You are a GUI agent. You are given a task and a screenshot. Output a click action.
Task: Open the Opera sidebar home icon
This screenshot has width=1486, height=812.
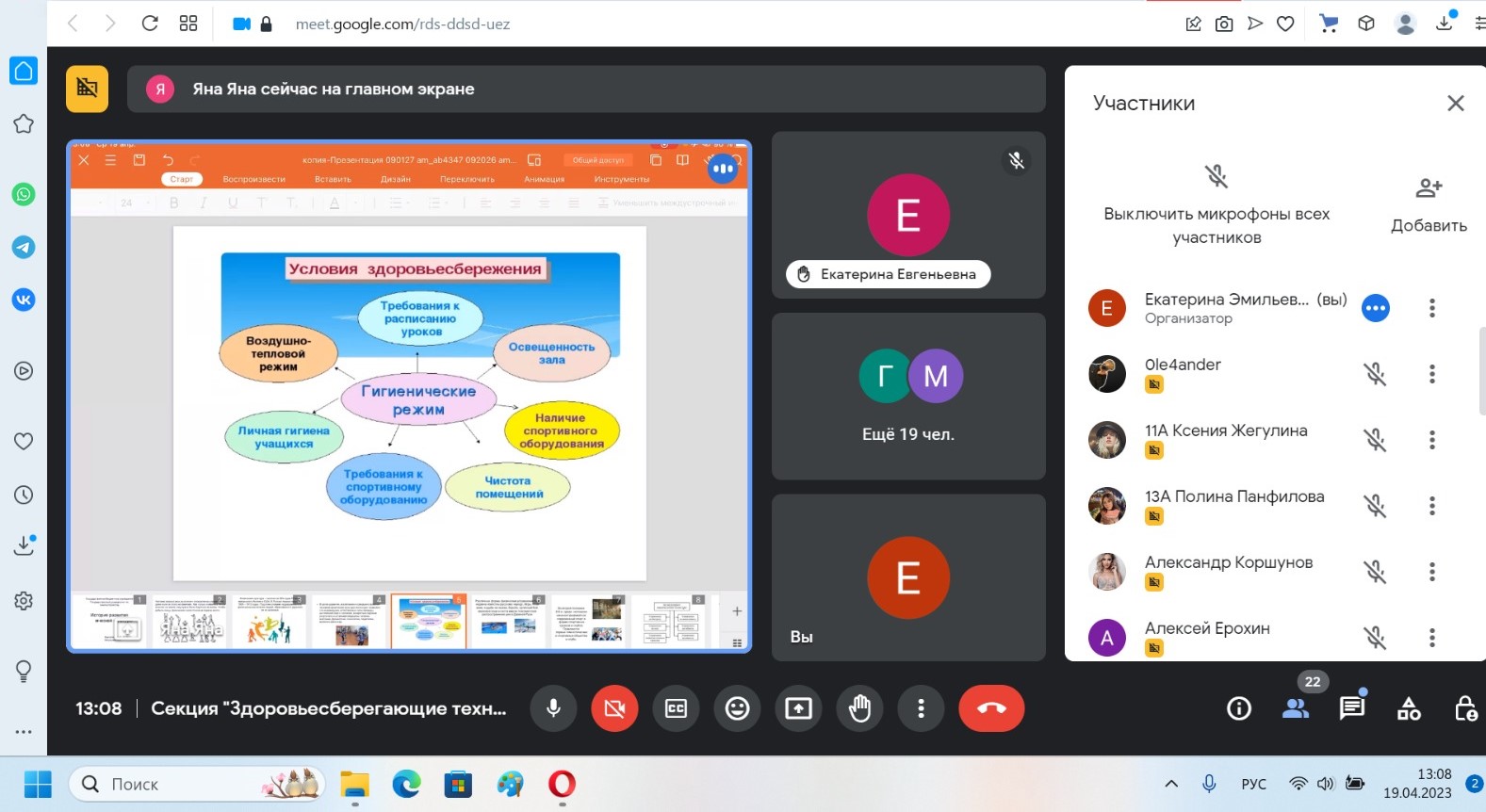[x=24, y=71]
